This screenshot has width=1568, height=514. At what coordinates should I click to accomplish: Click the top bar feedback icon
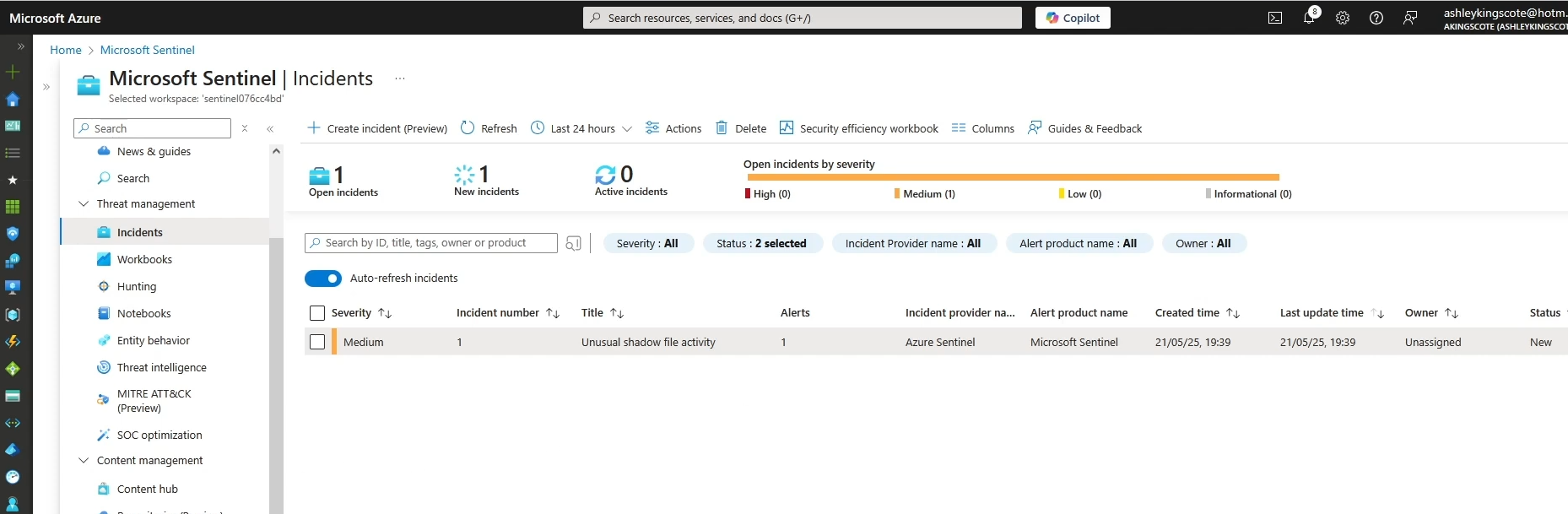(x=1410, y=18)
